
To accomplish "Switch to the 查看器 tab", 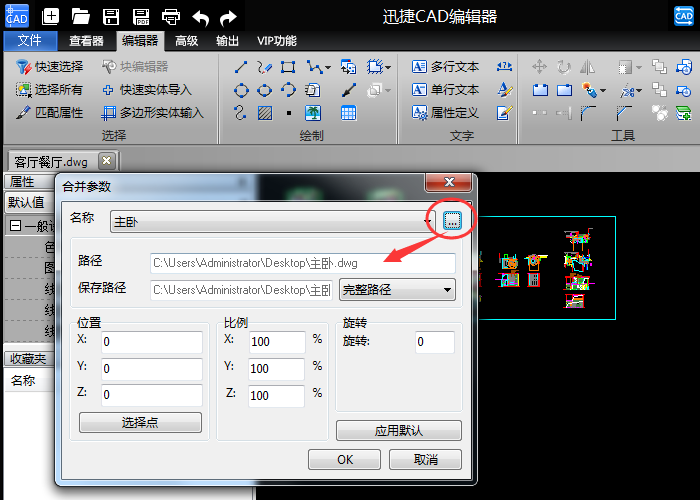I will click(86, 41).
